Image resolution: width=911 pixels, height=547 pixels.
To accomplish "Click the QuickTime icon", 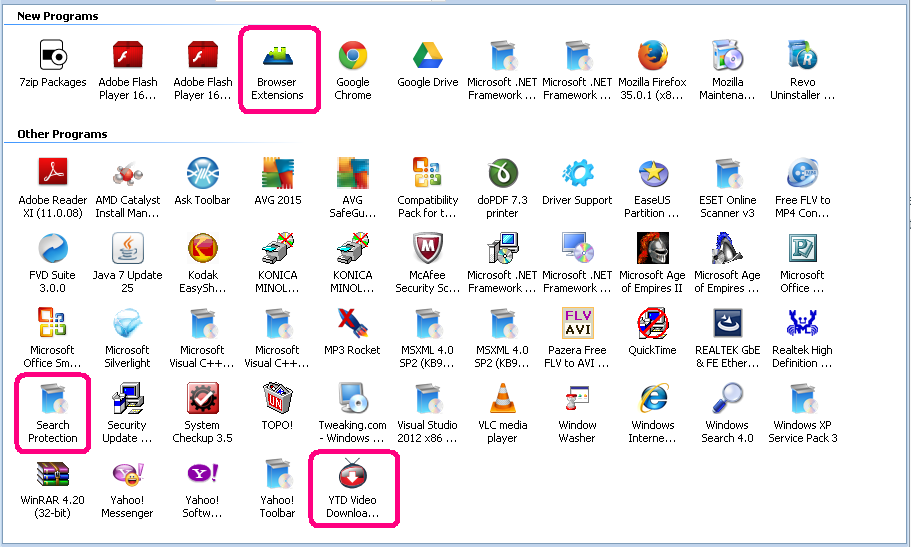I will (652, 323).
